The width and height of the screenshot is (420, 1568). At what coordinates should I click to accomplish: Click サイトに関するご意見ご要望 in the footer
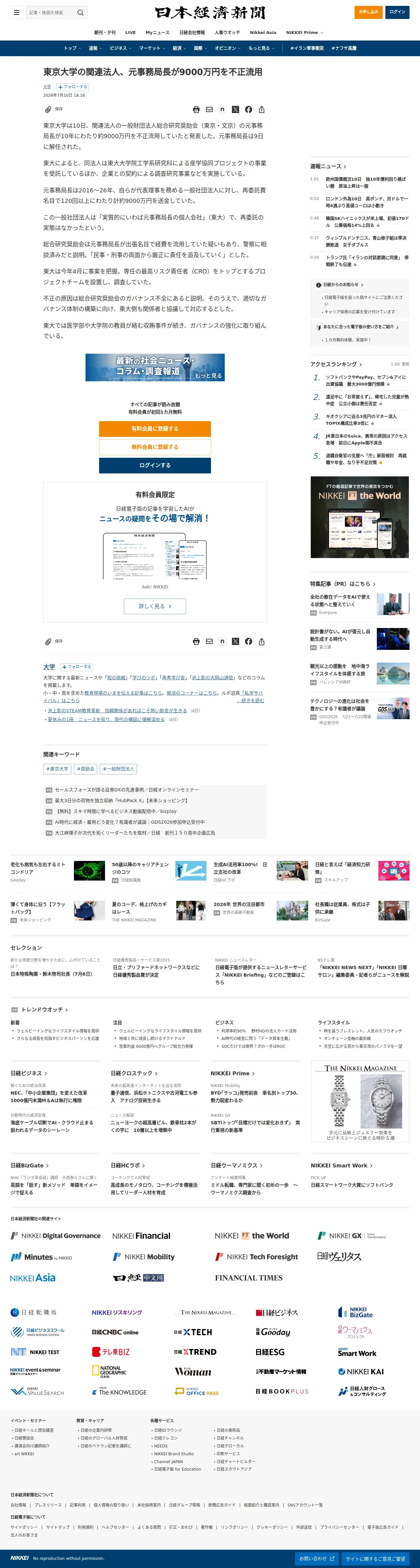376,1559
